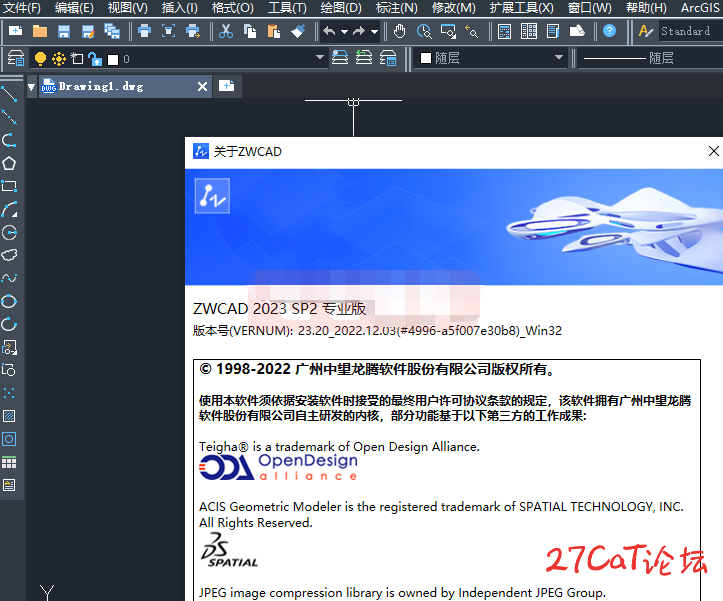Click the blue Help question mark icon

(610, 31)
